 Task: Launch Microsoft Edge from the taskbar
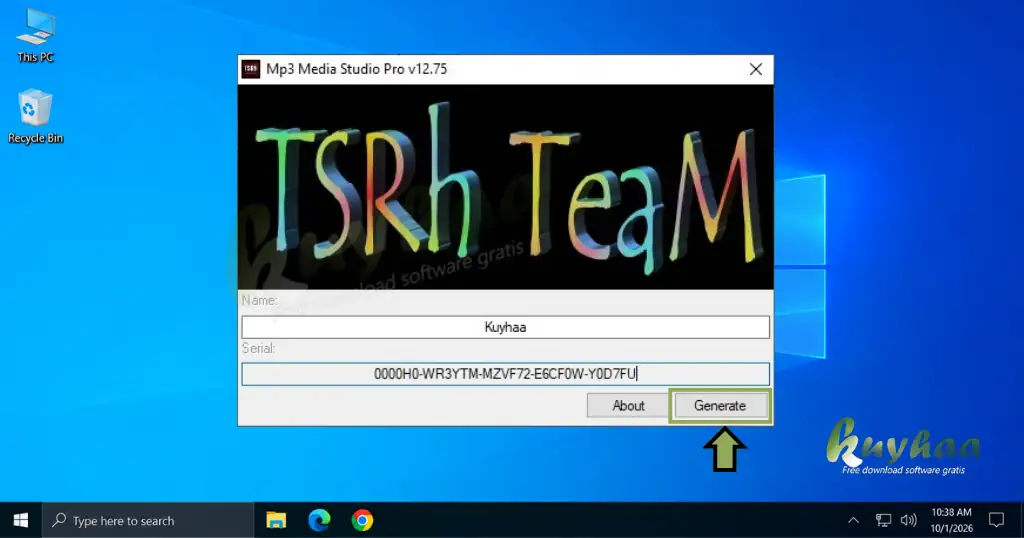[x=319, y=520]
